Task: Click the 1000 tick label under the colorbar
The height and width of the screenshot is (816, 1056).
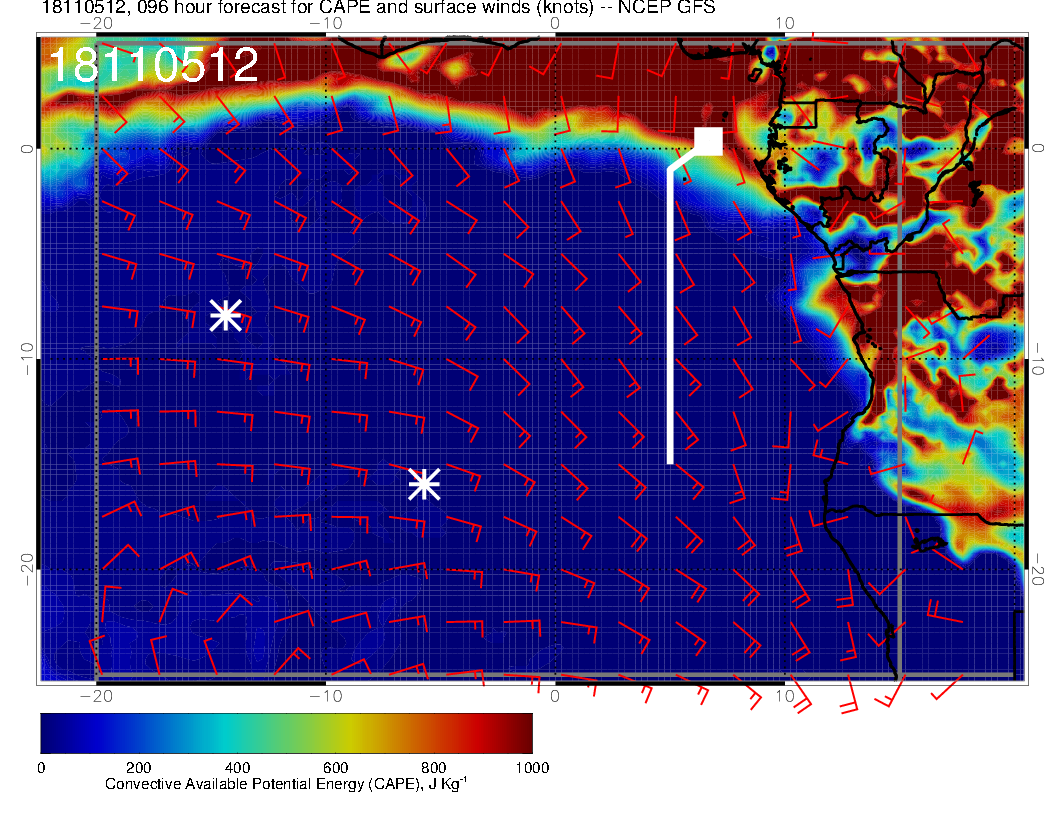Action: pos(531,768)
